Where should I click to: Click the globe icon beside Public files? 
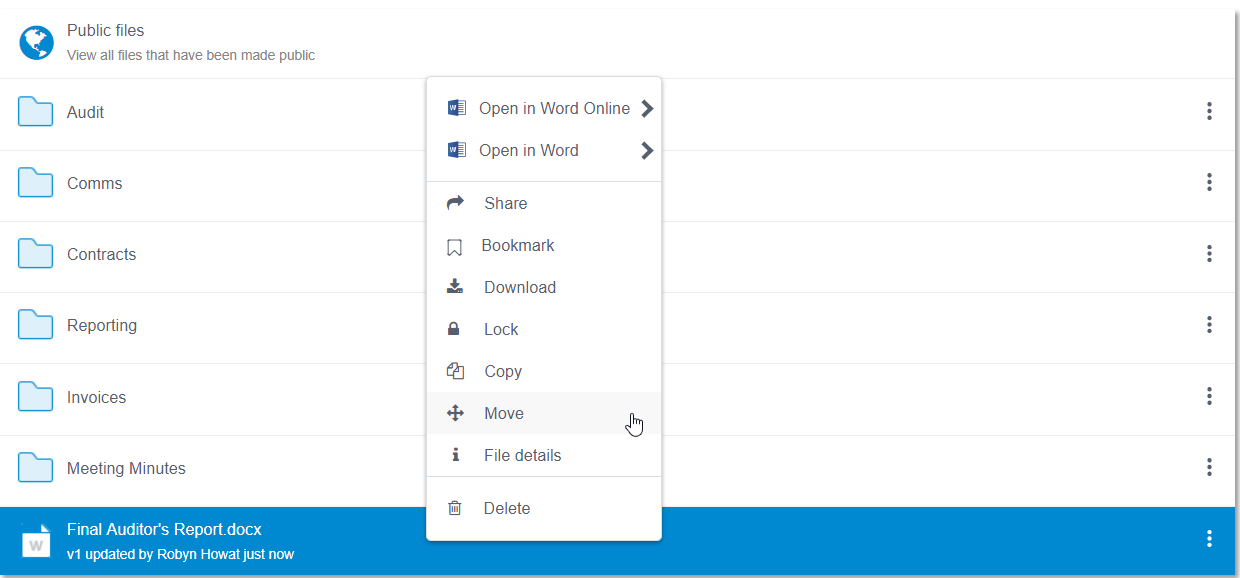[x=36, y=42]
